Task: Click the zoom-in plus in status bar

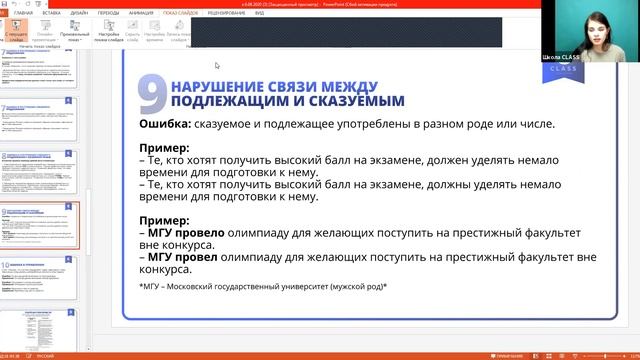Action: point(624,356)
